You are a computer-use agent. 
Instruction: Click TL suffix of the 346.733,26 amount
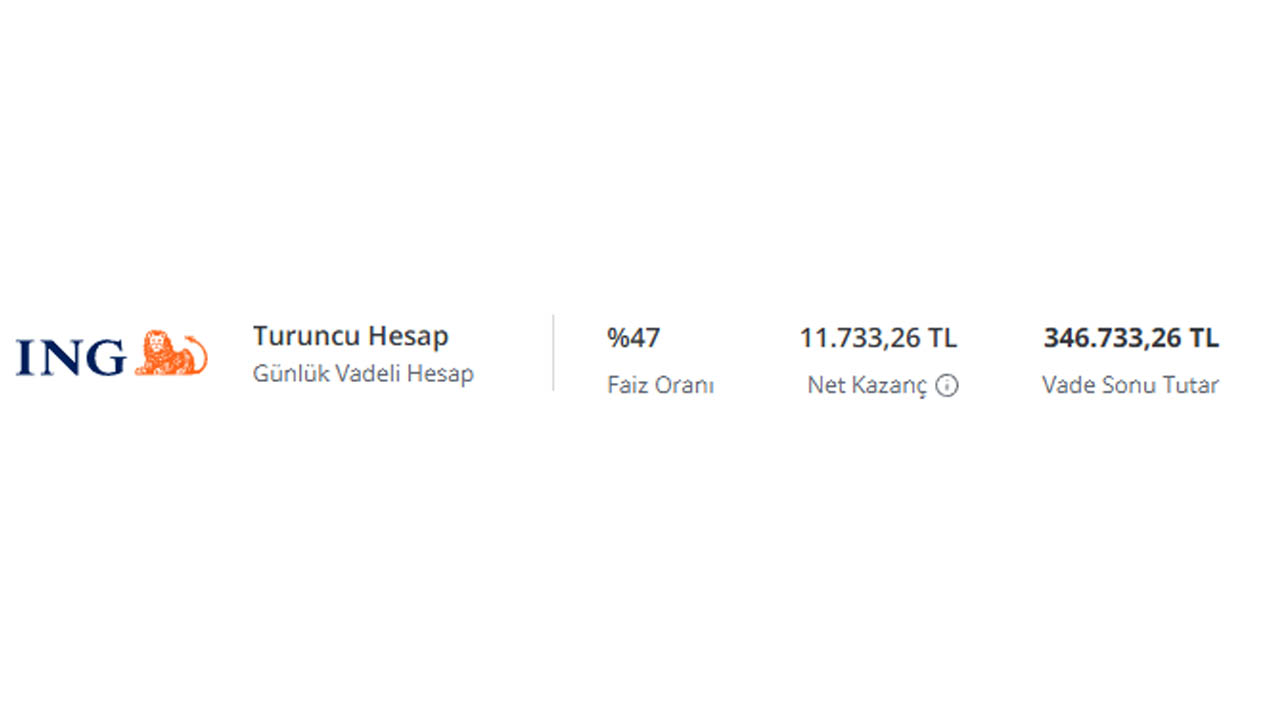pyautogui.click(x=1204, y=338)
